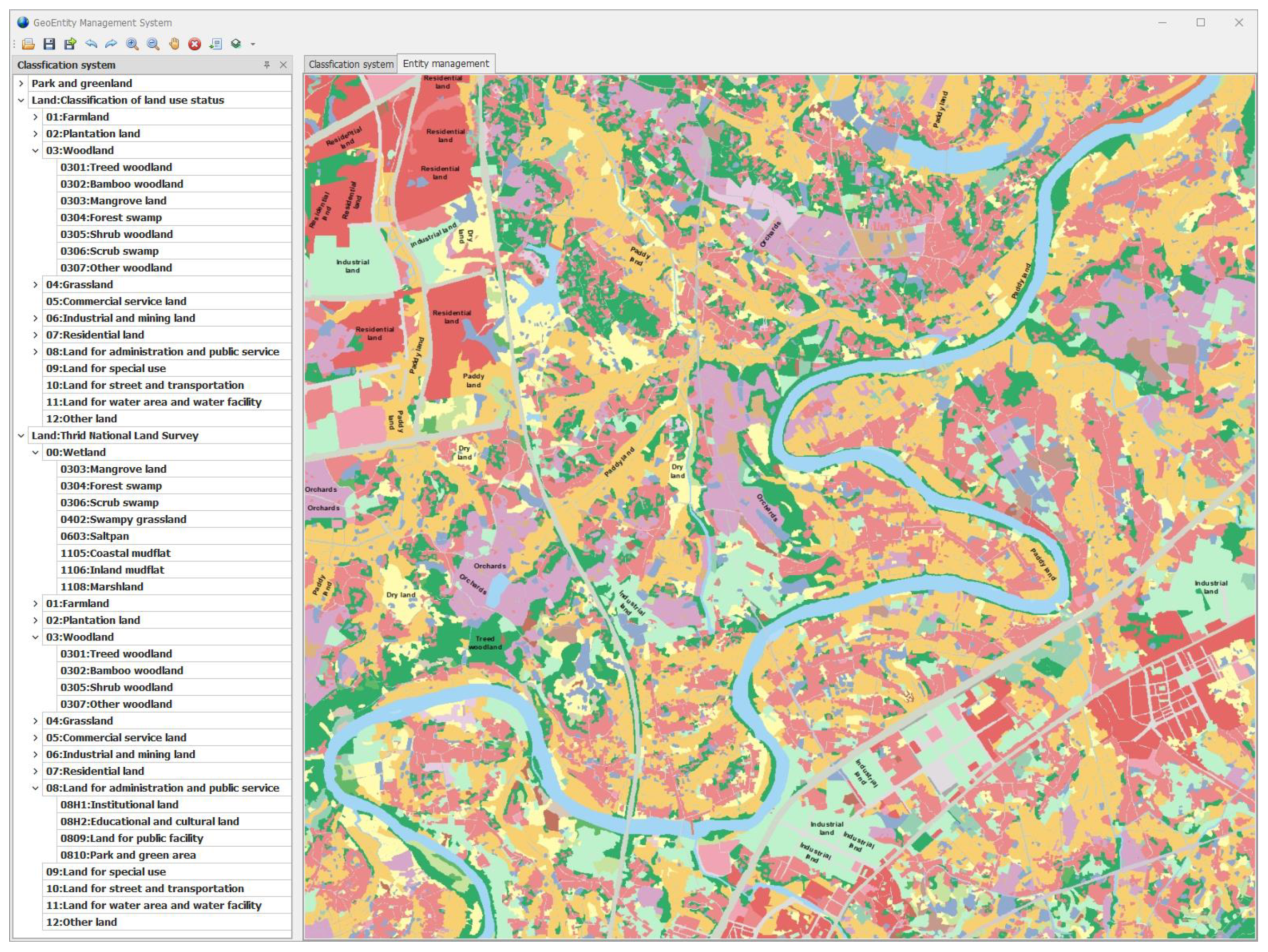Open the toolbar overflow dropdown arrow

coord(253,44)
